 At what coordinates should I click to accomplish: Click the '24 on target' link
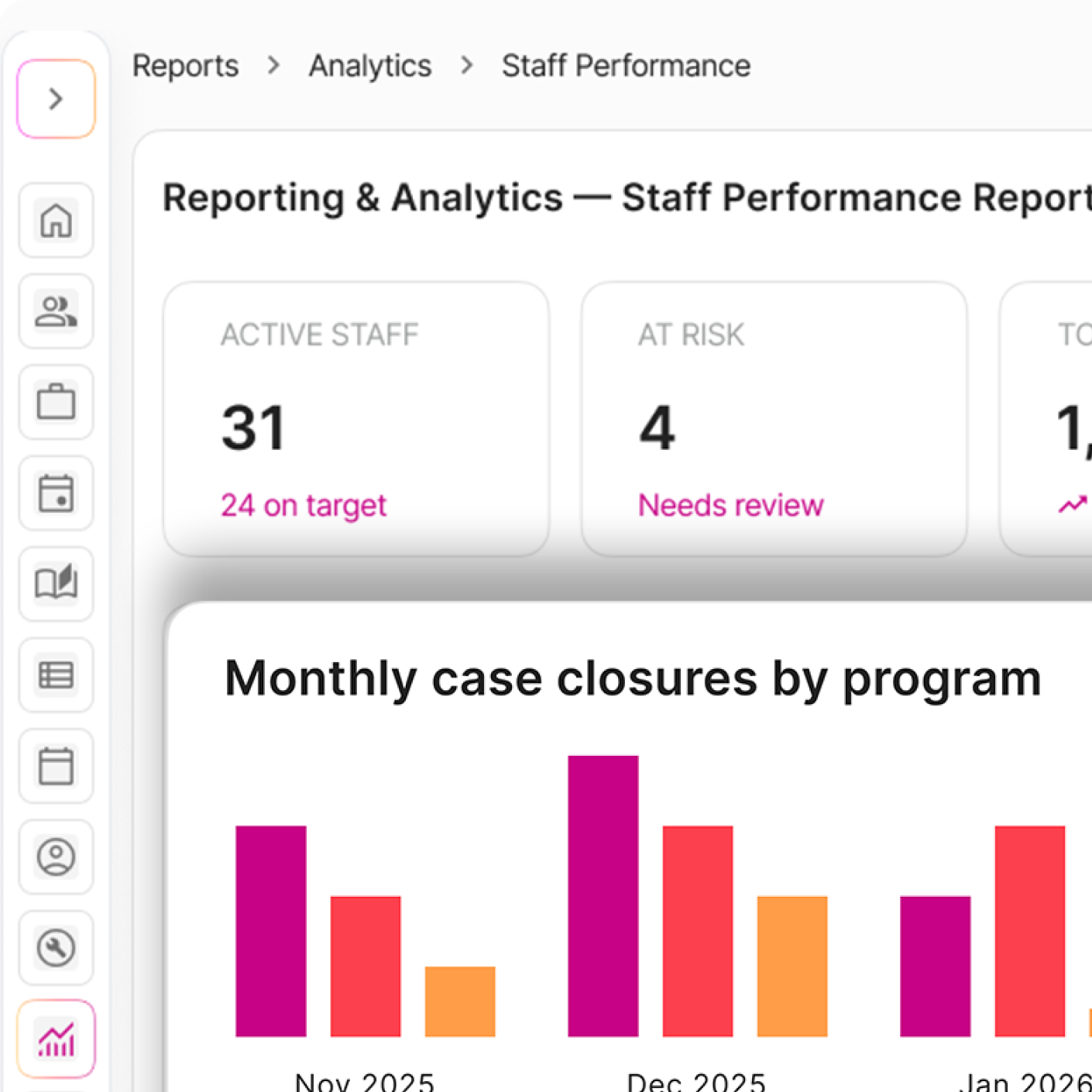click(304, 505)
